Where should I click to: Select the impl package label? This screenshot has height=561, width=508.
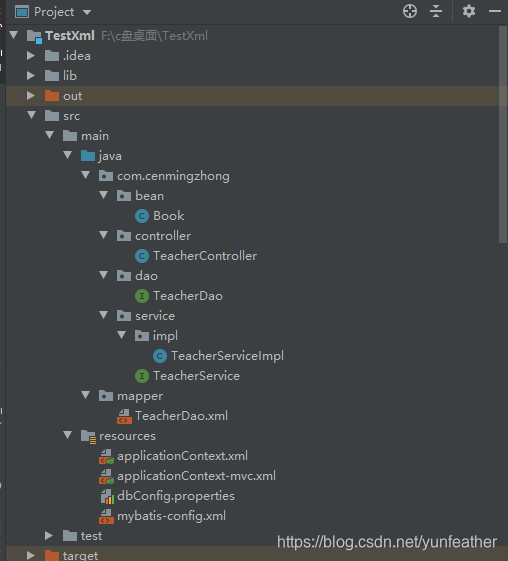165,336
